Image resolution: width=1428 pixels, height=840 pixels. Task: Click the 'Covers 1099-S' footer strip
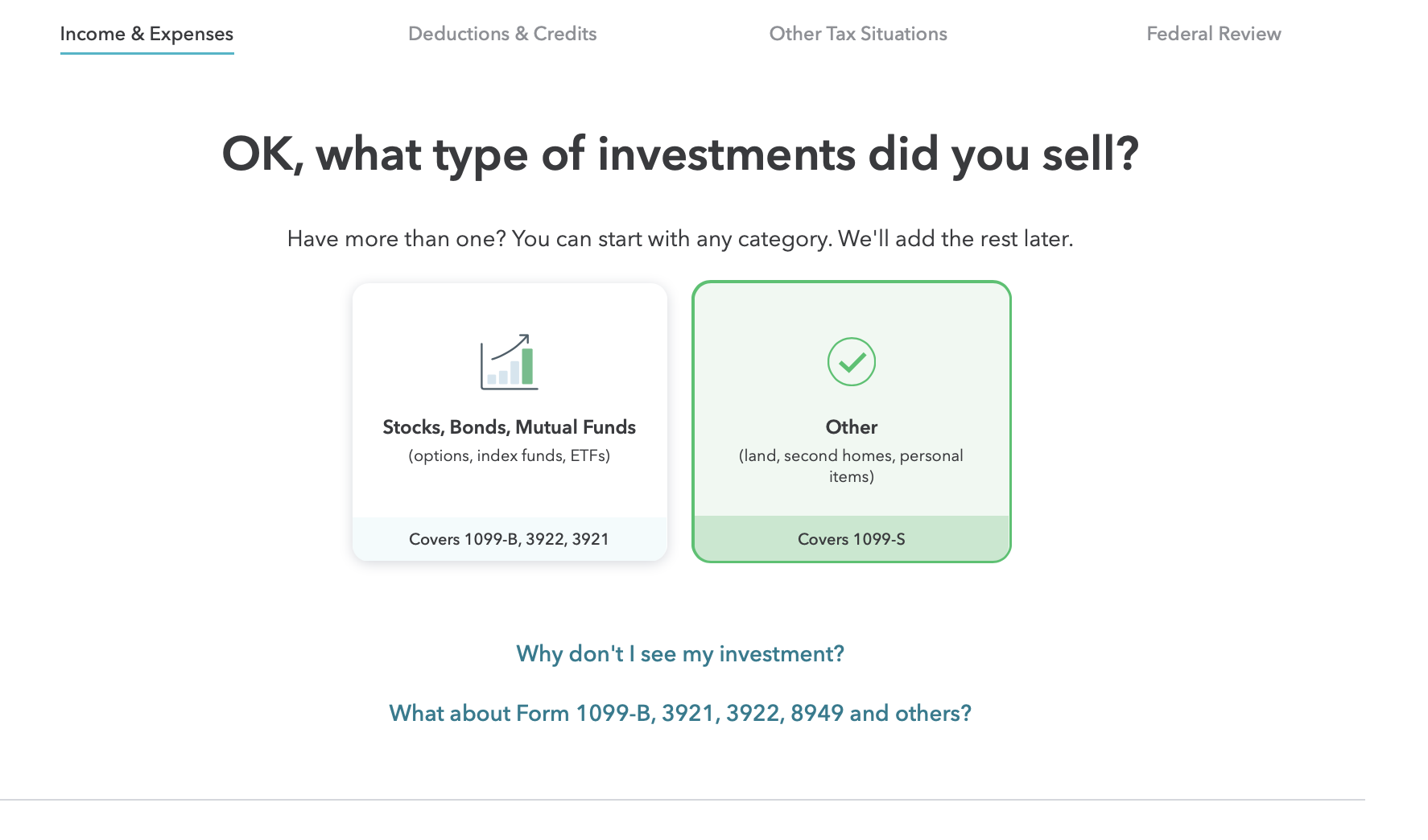click(851, 539)
